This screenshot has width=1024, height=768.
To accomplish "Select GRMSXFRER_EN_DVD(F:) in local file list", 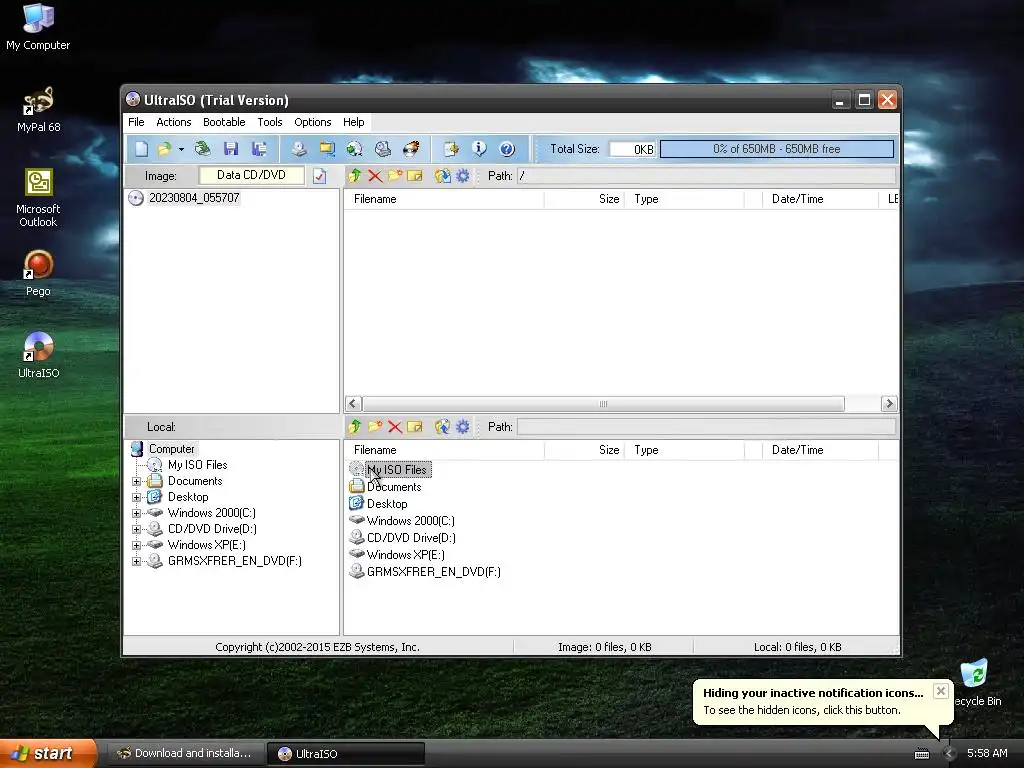I will tap(434, 571).
